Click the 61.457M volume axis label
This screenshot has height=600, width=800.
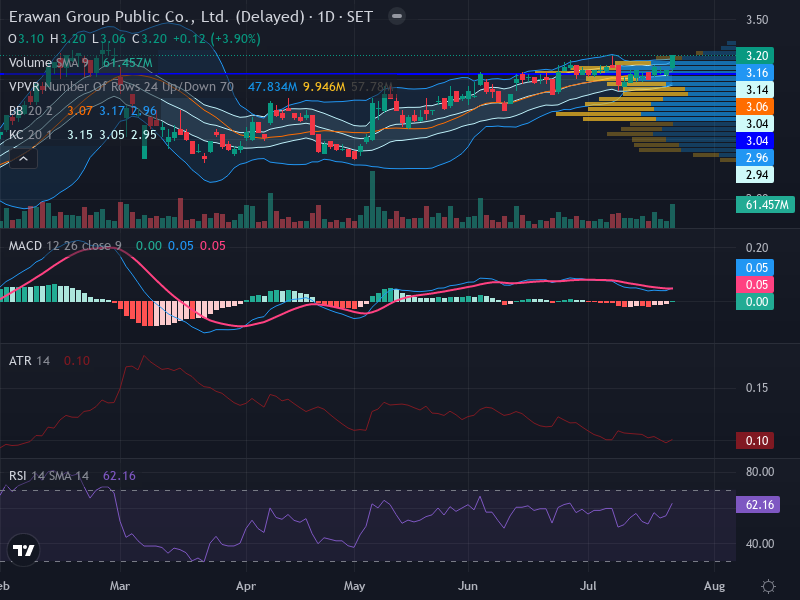tap(765, 205)
